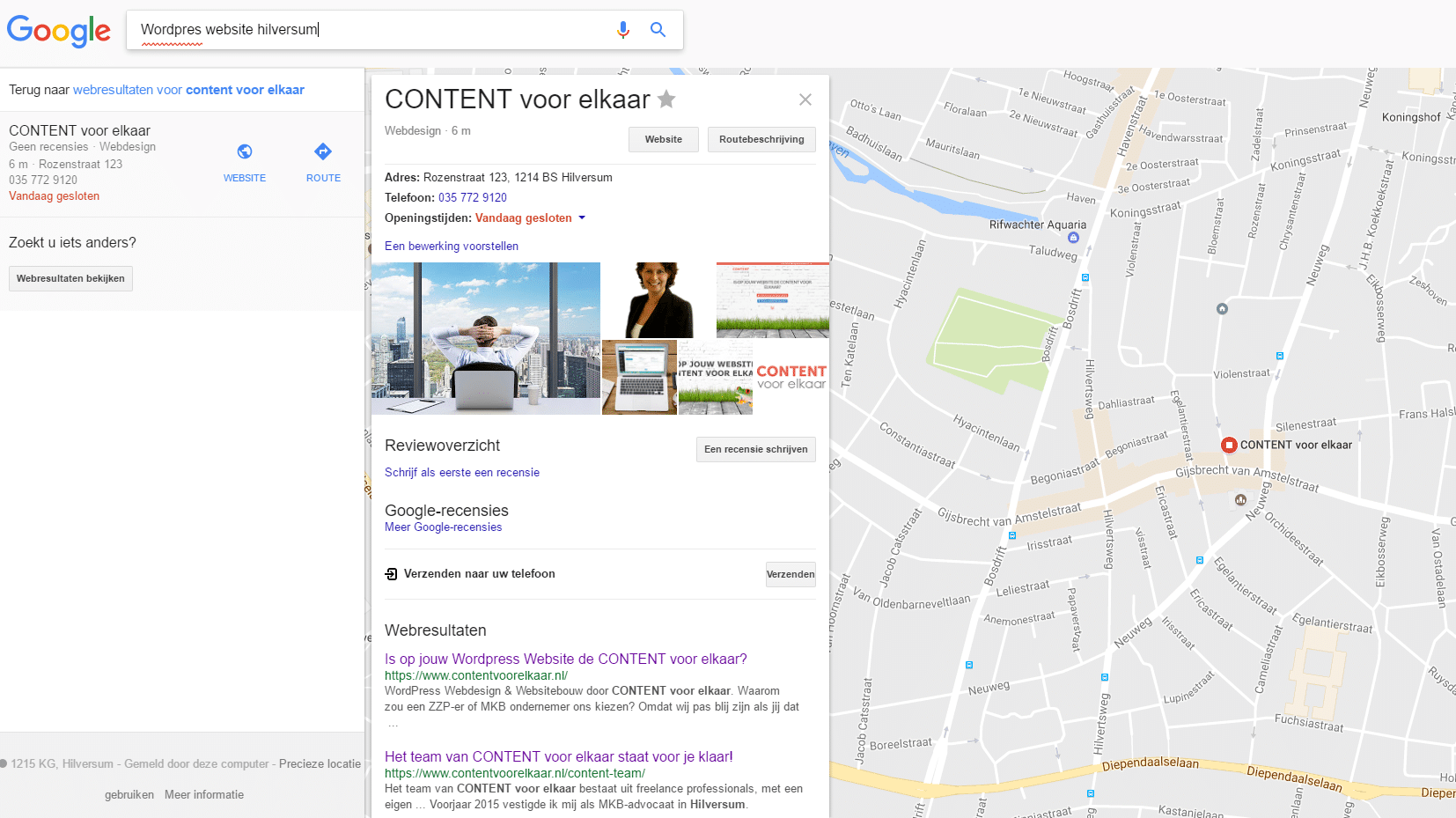
Task: Click the 'Vandaag gesloten' text in sidebar
Action: coord(54,196)
